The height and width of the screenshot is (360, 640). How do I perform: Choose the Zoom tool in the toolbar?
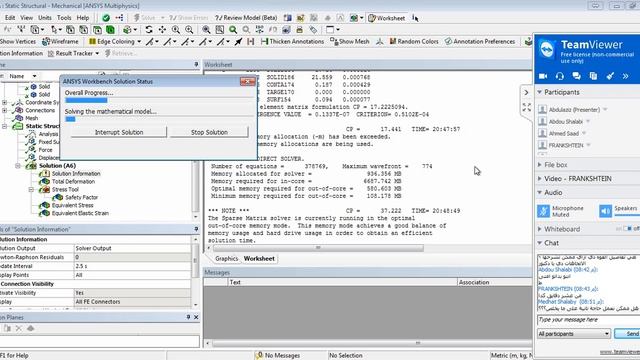pos(176,29)
